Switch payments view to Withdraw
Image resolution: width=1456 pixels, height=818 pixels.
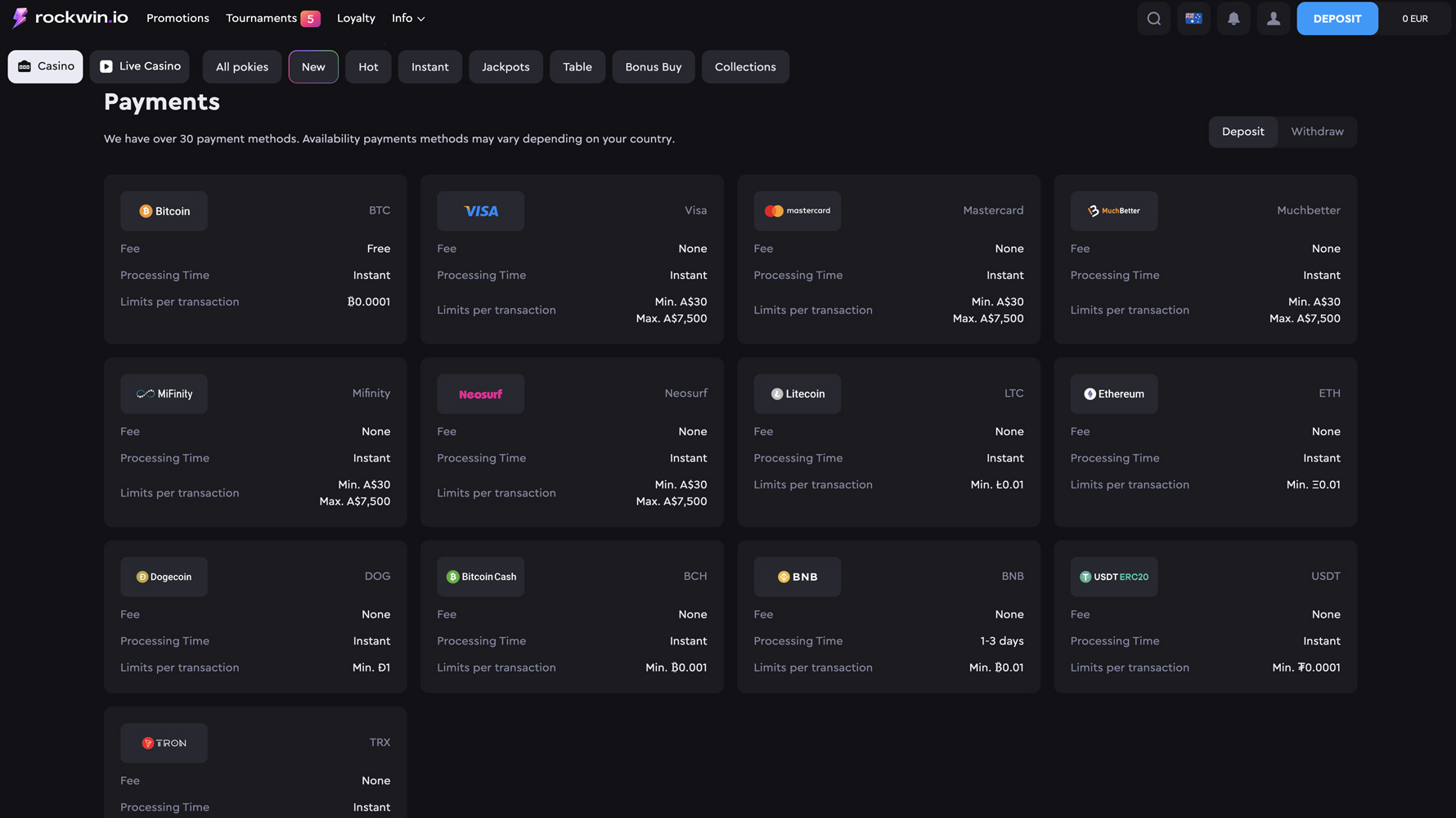point(1317,132)
